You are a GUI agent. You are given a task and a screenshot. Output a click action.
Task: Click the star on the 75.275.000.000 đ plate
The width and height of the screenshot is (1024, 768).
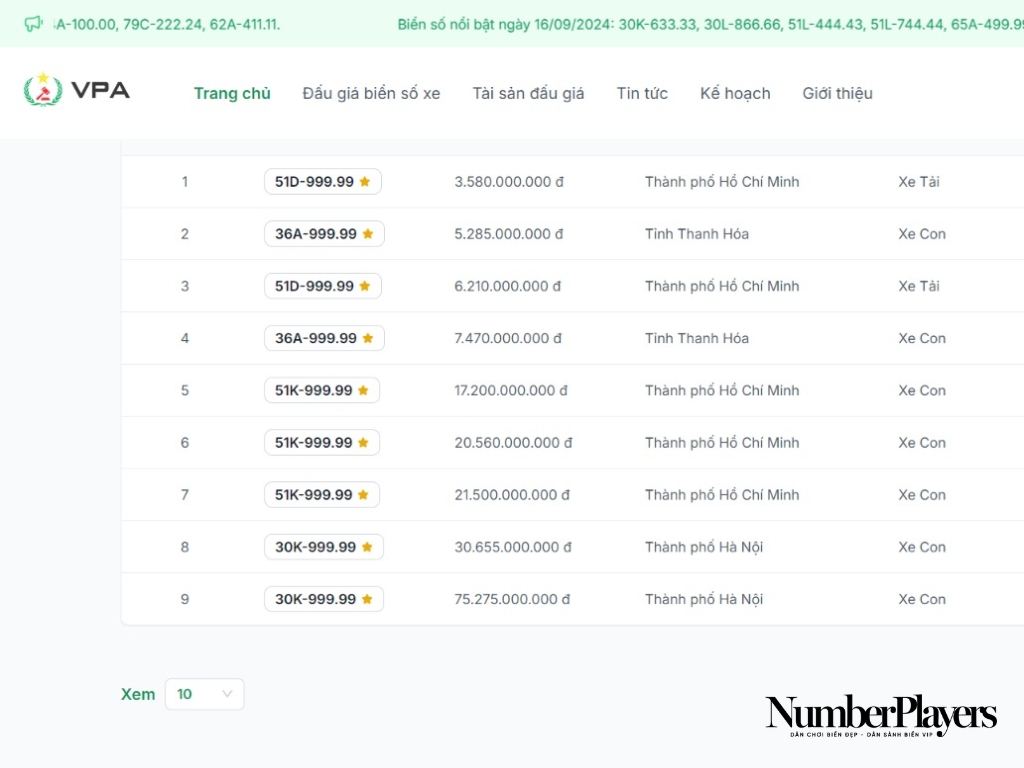367,599
